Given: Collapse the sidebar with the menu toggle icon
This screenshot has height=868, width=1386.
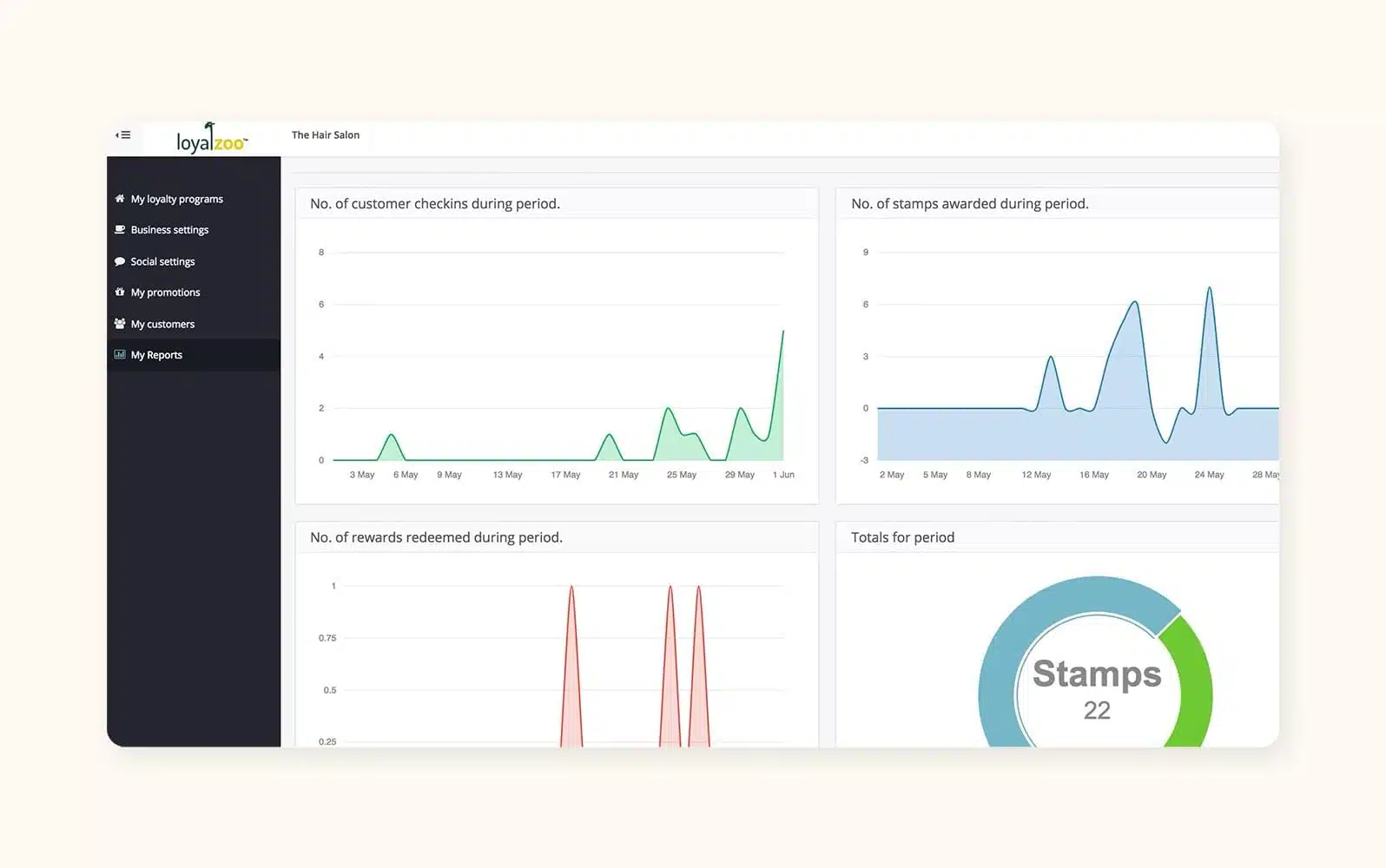Looking at the screenshot, I should pyautogui.click(x=123, y=135).
